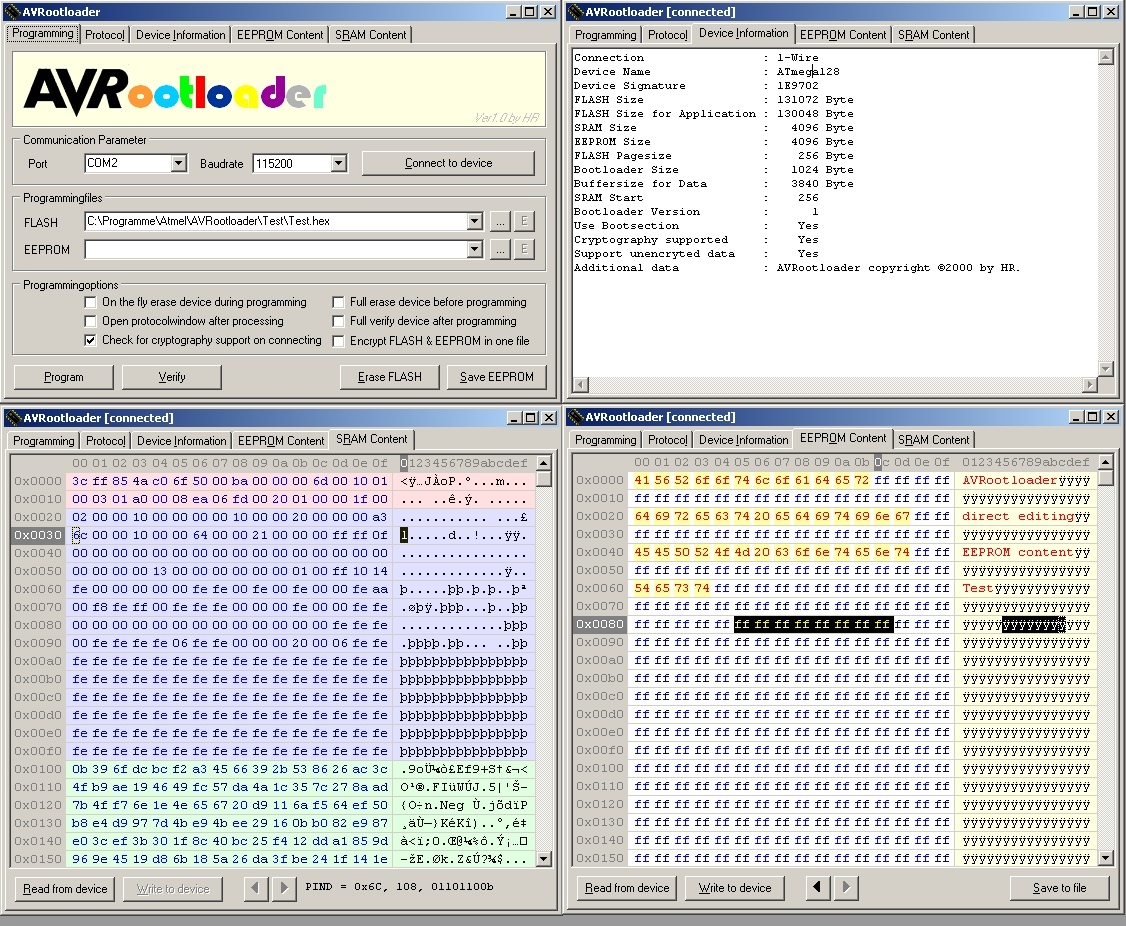Click 'Save to file' button
Screen dimensions: 1126x926
point(1059,888)
